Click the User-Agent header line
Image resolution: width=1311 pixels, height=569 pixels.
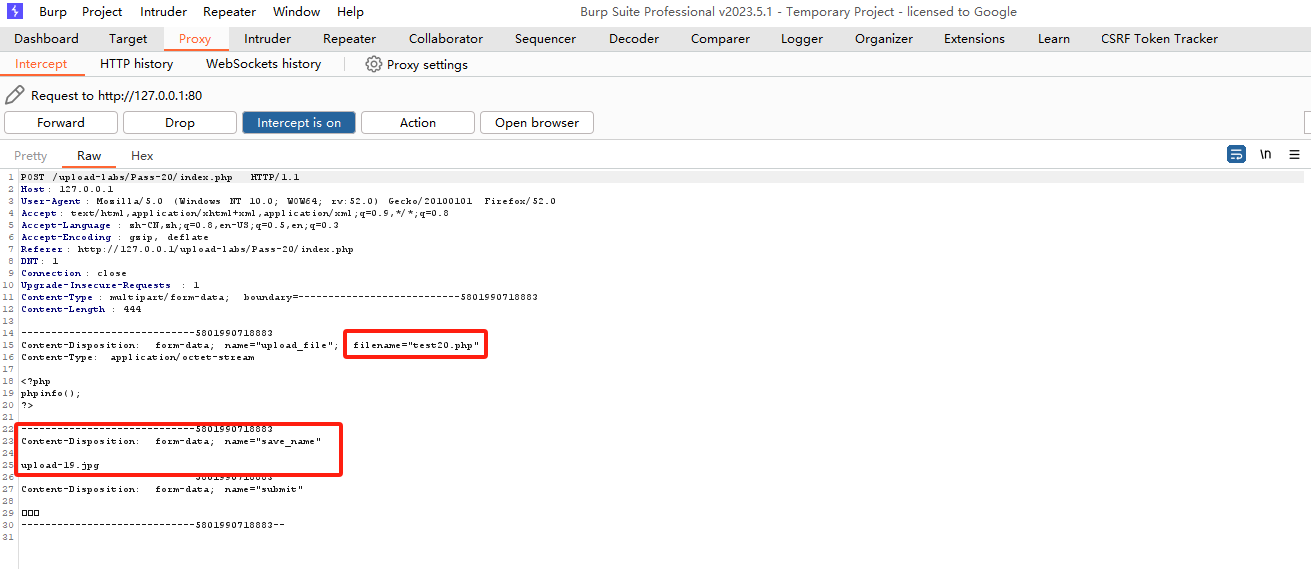coord(288,201)
